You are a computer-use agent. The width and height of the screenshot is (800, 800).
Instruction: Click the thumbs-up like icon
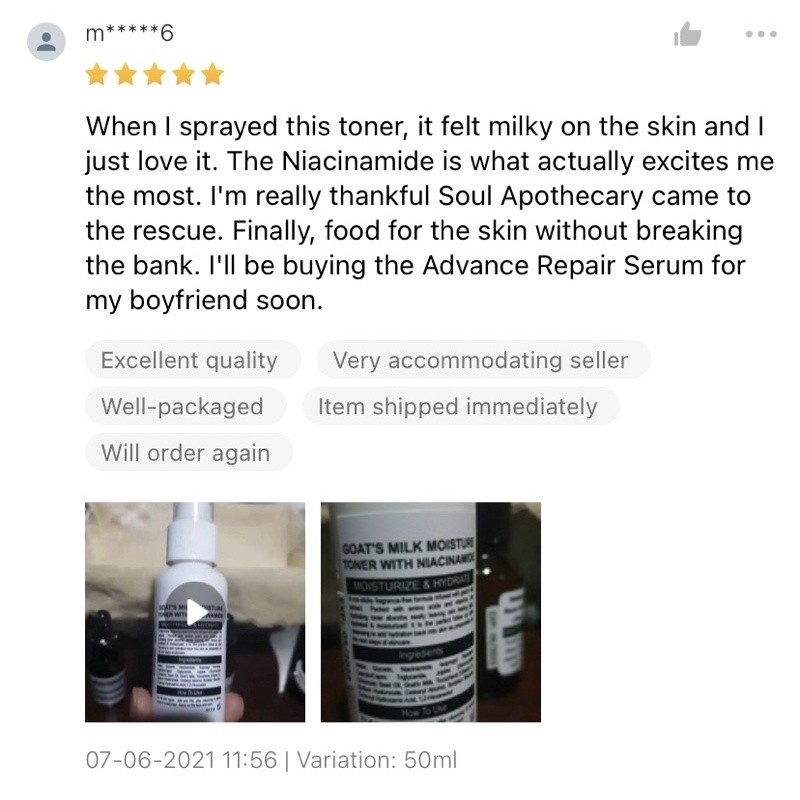[x=687, y=34]
